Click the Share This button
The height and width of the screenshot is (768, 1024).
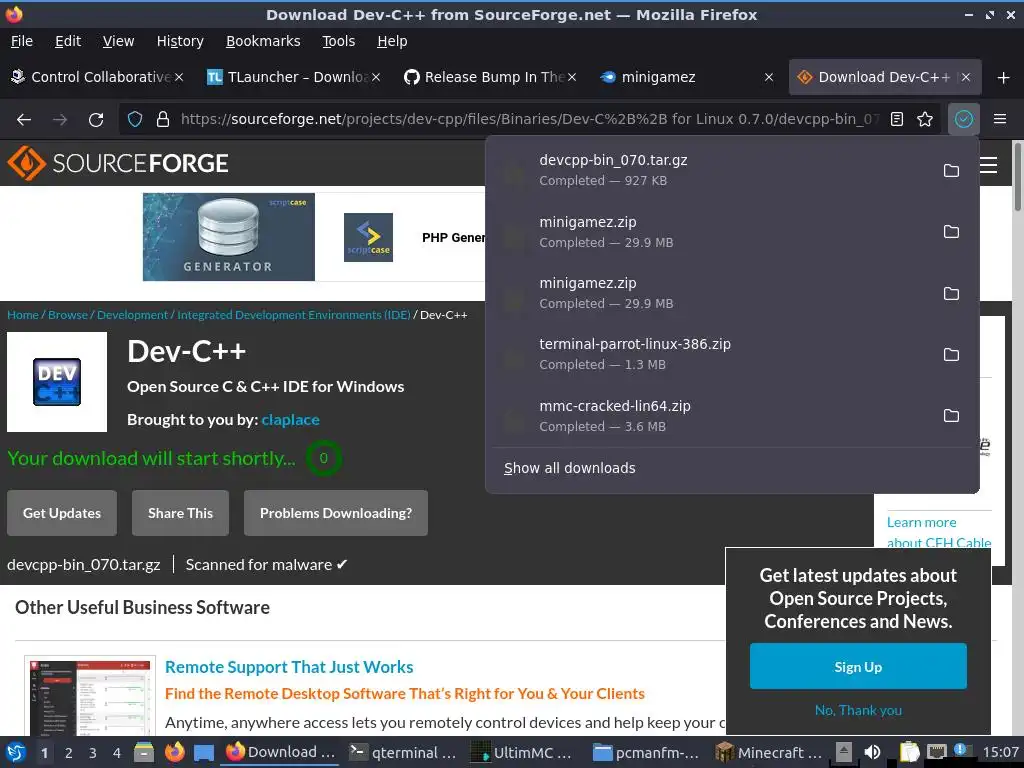coord(180,513)
